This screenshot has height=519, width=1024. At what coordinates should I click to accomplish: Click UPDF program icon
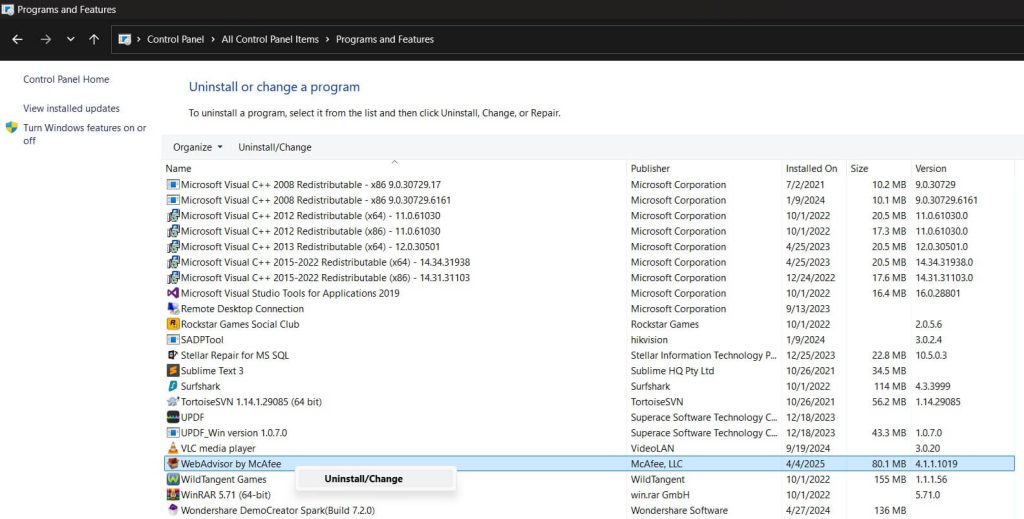[172, 417]
